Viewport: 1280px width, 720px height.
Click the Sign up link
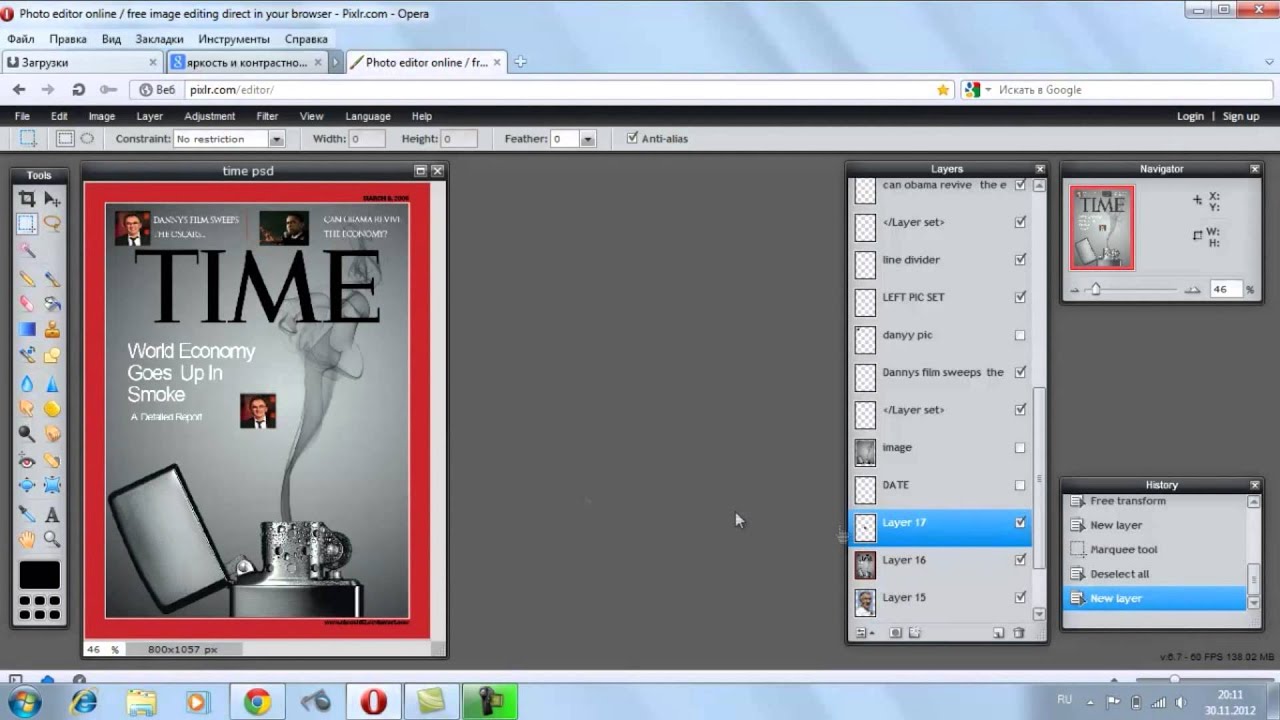tap(1241, 116)
